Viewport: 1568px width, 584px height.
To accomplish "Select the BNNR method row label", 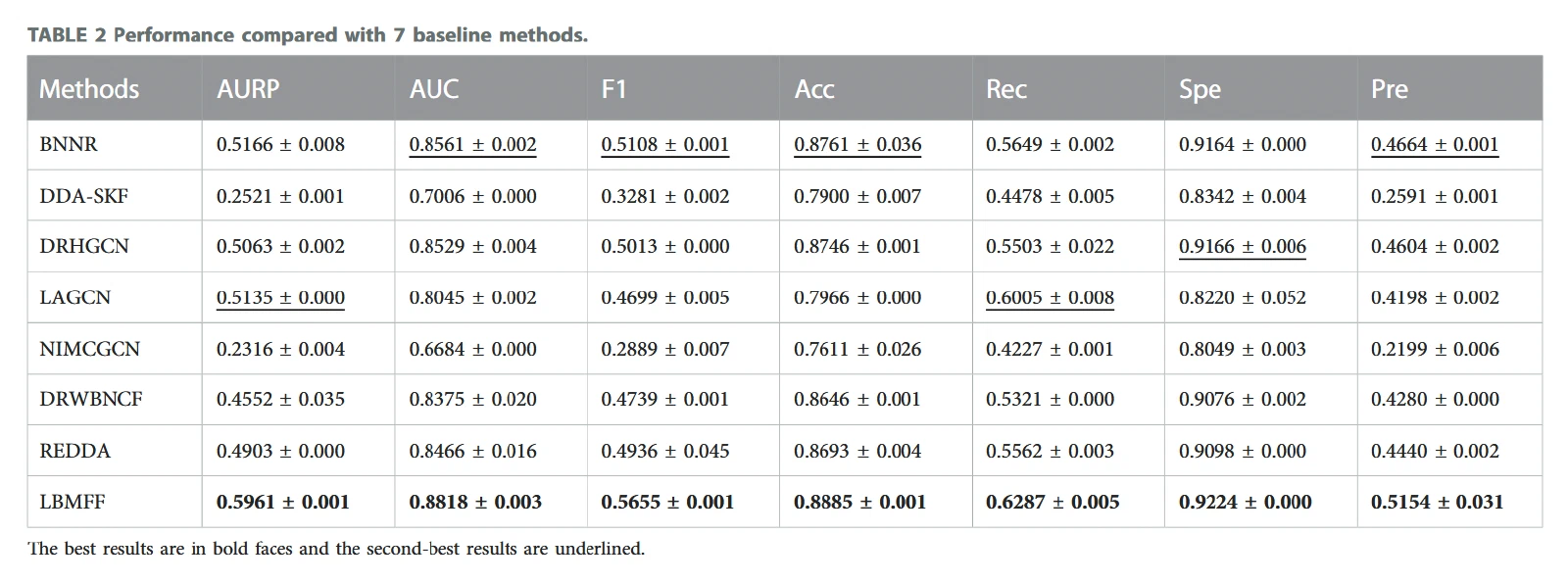I will [x=69, y=144].
